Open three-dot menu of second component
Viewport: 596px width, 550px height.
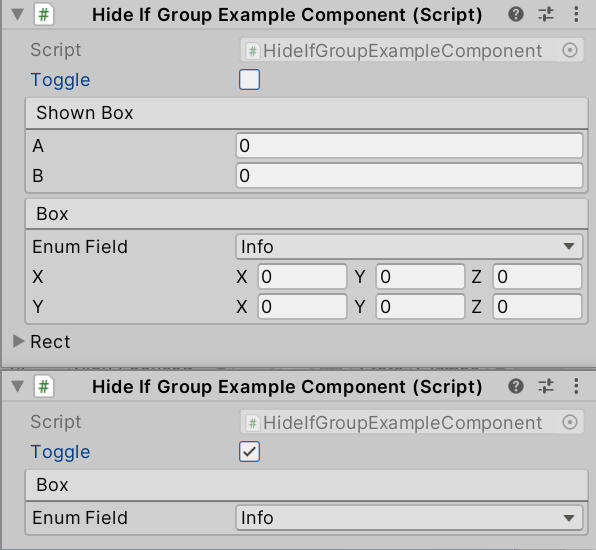click(576, 387)
